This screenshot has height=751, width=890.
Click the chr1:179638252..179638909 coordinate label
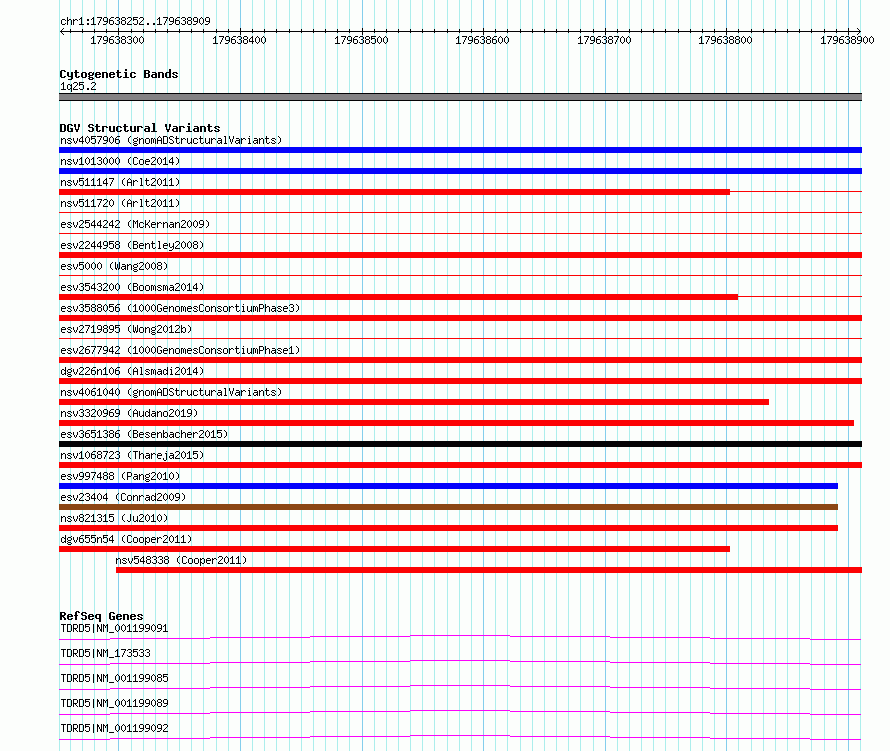pos(135,21)
